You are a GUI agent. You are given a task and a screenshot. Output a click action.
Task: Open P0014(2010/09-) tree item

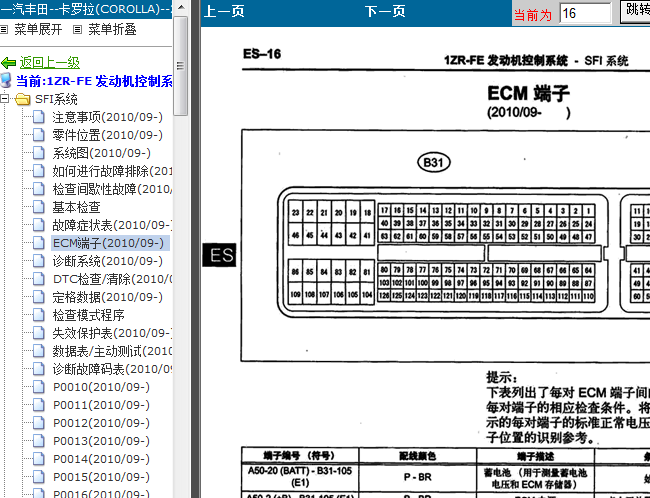(102, 459)
